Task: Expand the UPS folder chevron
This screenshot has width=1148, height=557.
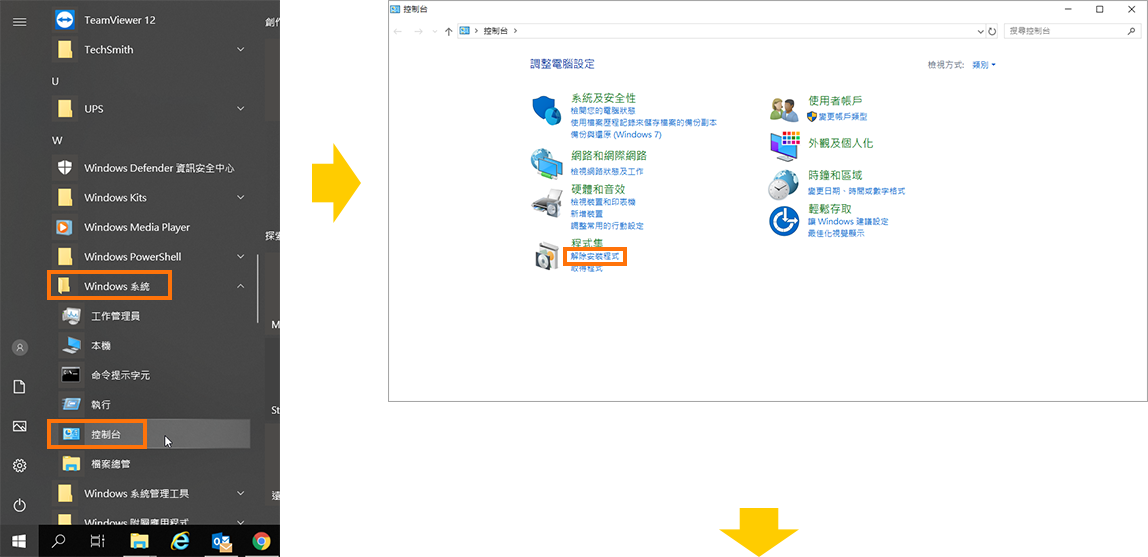Action: pyautogui.click(x=241, y=108)
